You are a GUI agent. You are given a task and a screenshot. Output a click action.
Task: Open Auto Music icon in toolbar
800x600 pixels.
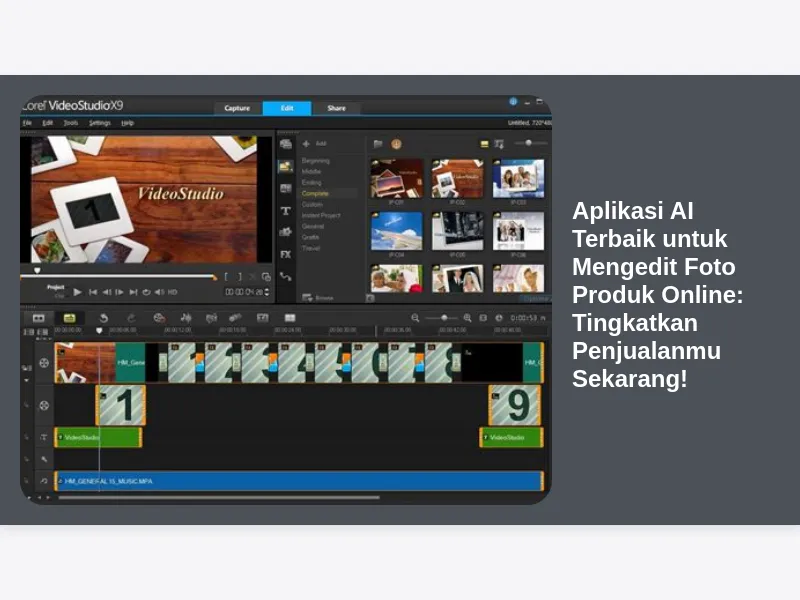pos(211,318)
